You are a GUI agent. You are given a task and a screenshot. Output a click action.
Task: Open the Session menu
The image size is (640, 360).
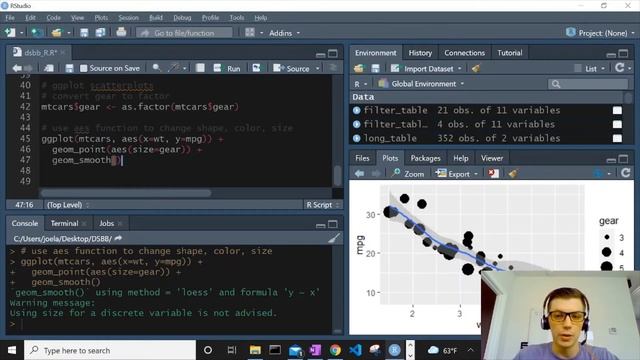tap(129, 18)
